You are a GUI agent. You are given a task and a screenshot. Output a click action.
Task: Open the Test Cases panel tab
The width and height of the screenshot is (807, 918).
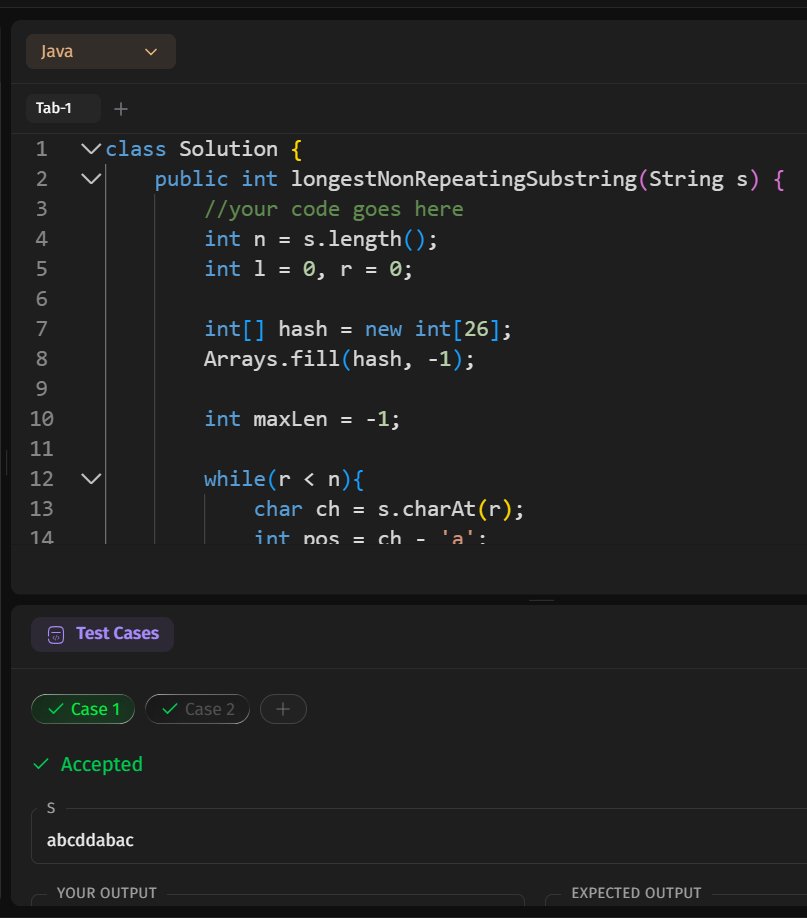point(102,634)
